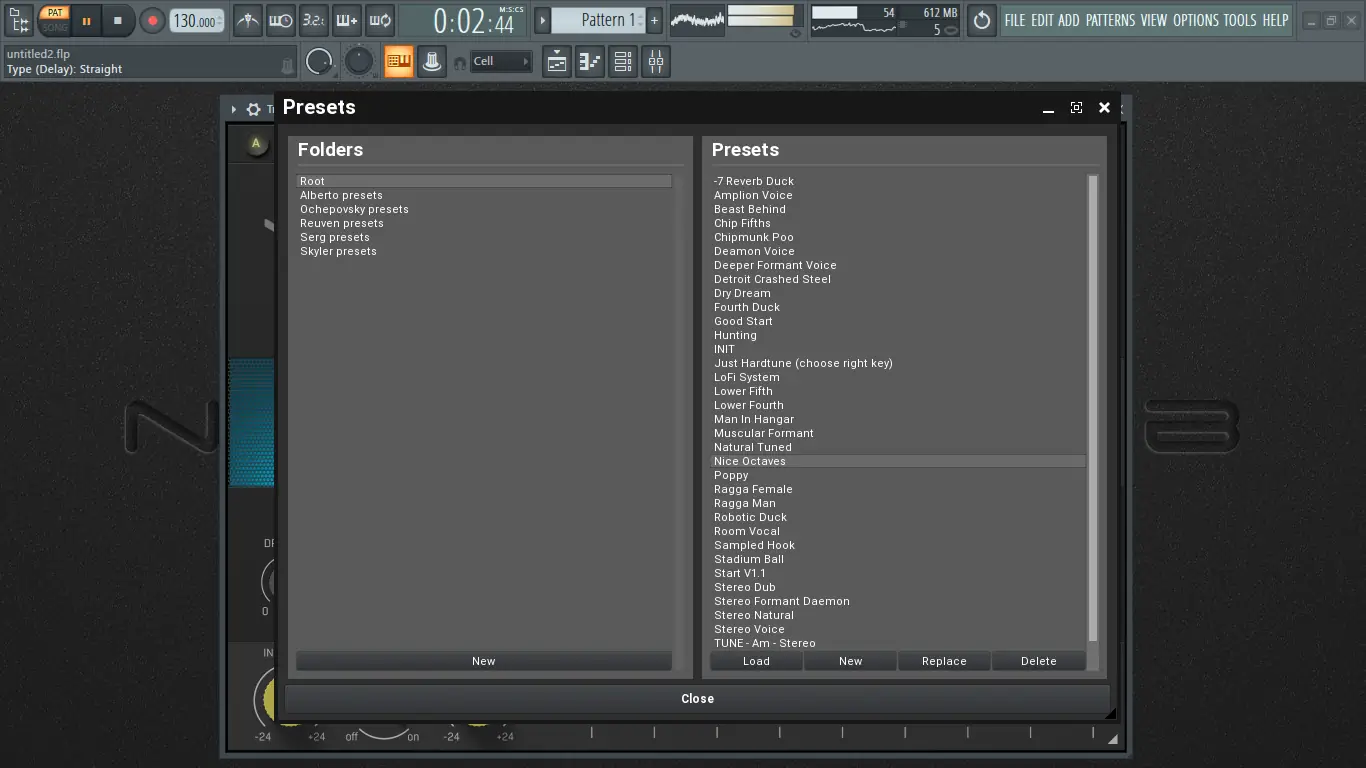The width and height of the screenshot is (1366, 768).
Task: Click the red record button
Action: (152, 20)
